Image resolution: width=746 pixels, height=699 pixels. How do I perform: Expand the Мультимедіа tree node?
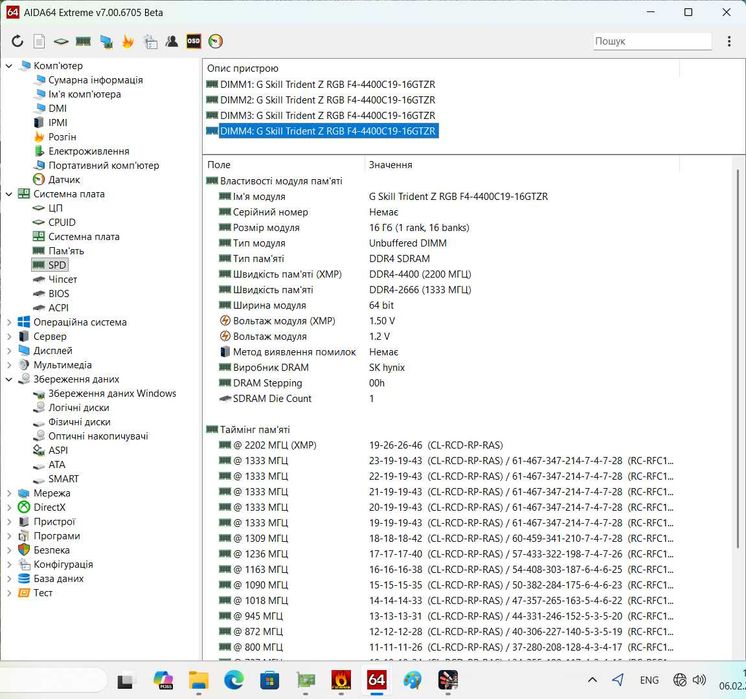tap(9, 366)
